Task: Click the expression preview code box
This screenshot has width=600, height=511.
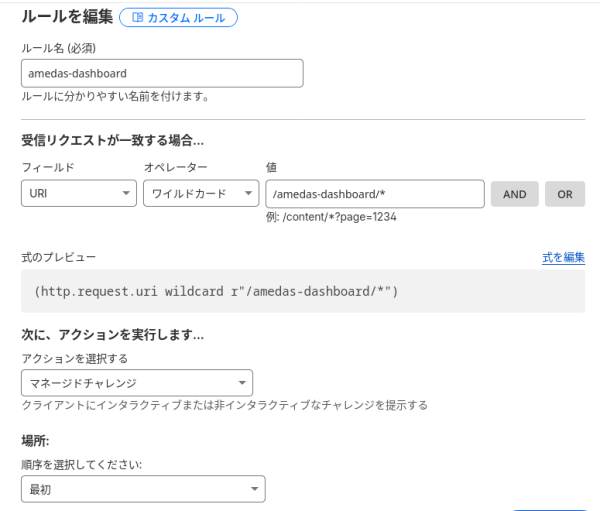Action: (302, 292)
